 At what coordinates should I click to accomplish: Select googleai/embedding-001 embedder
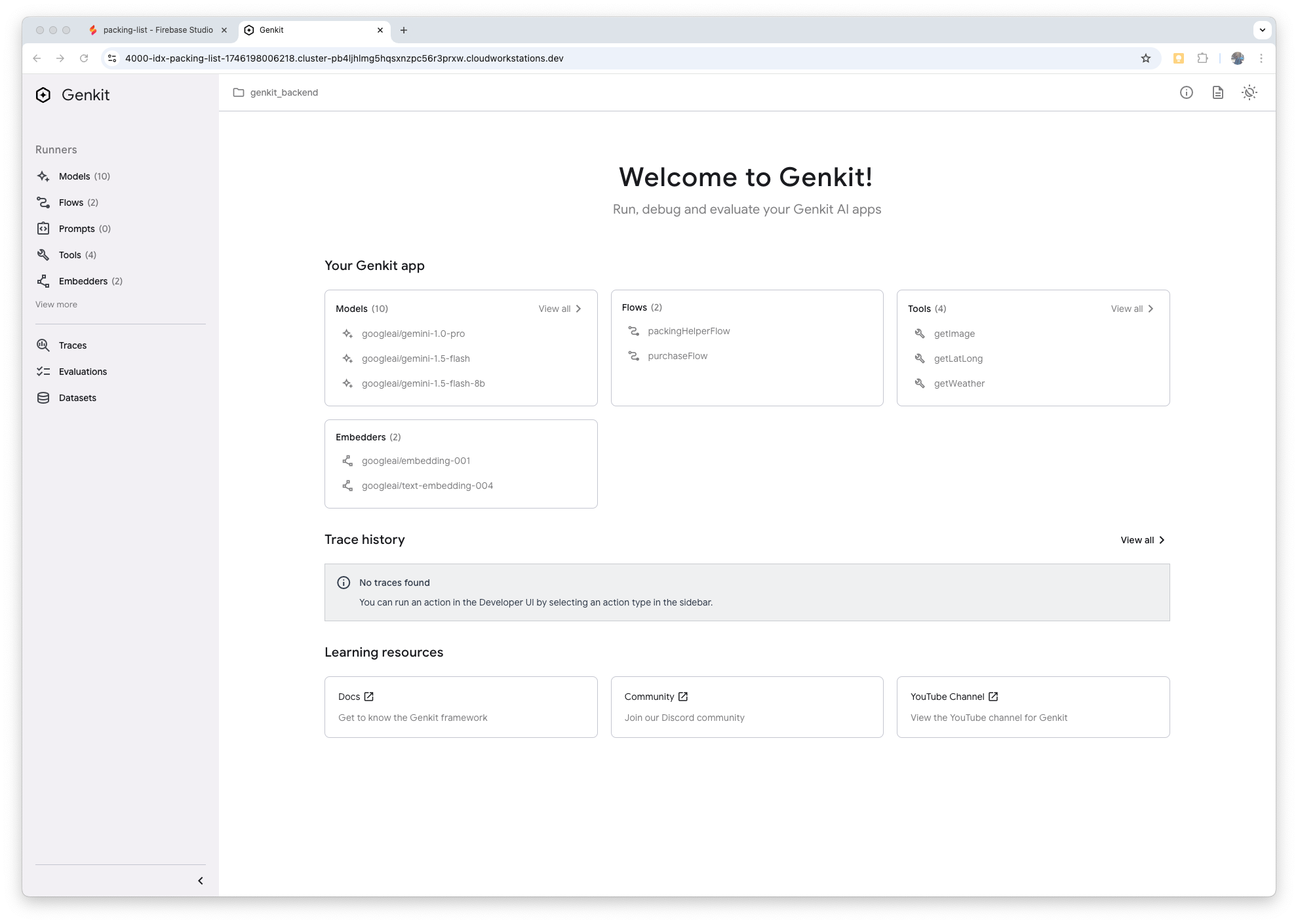tap(416, 461)
